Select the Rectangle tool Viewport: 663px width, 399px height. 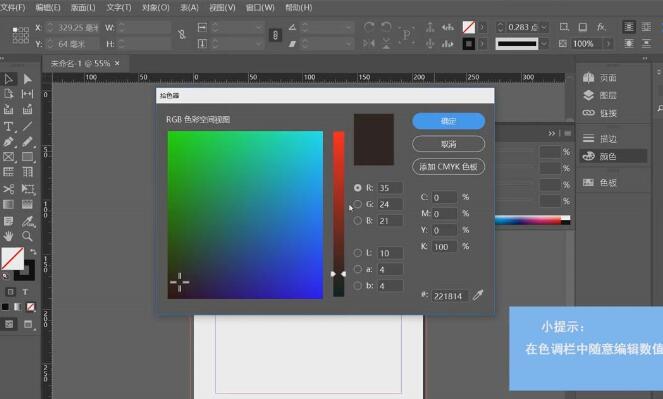(x=27, y=157)
